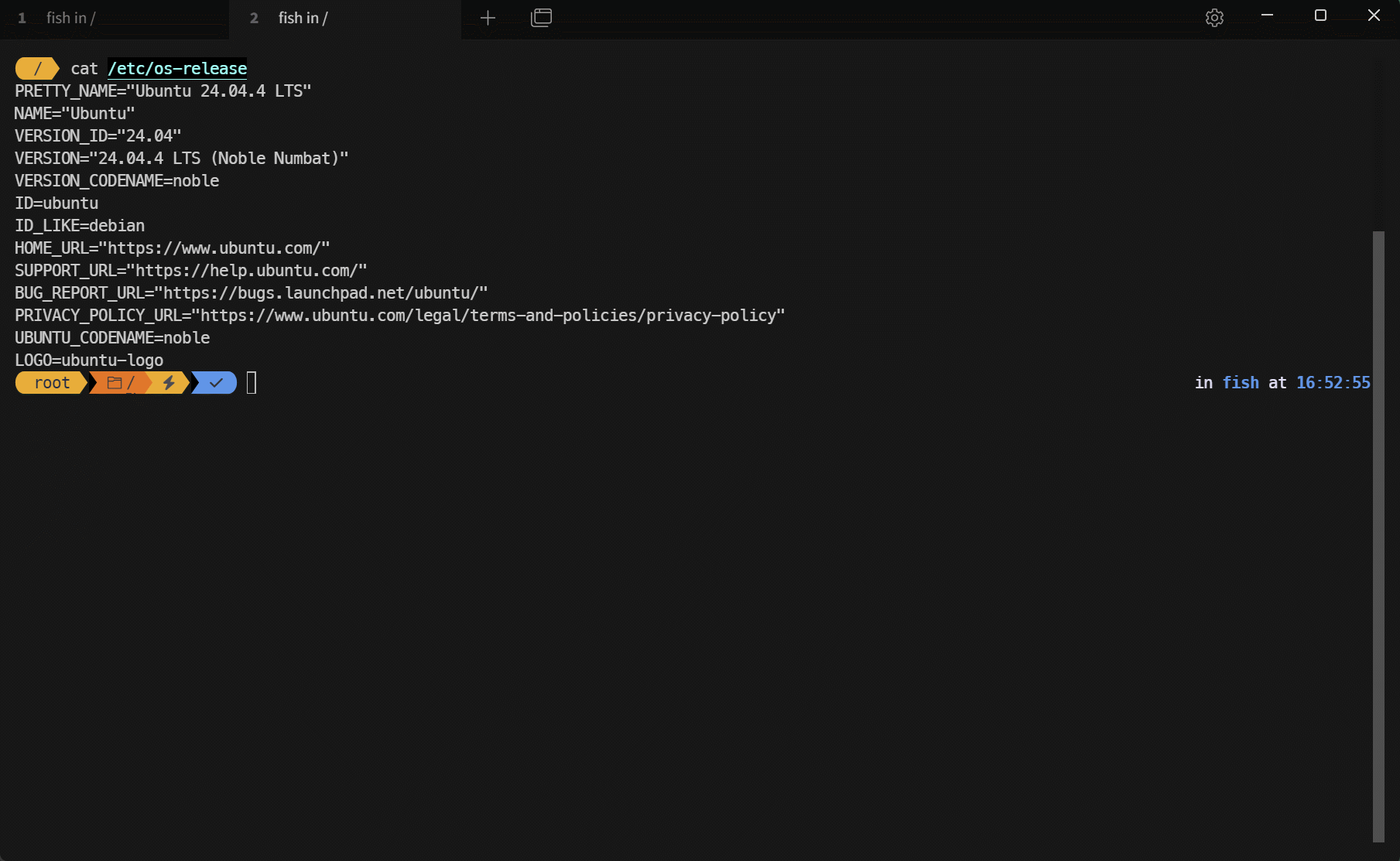Click the underlined /etc/os-release path
Viewport: 1400px width, 861px height.
click(x=177, y=69)
